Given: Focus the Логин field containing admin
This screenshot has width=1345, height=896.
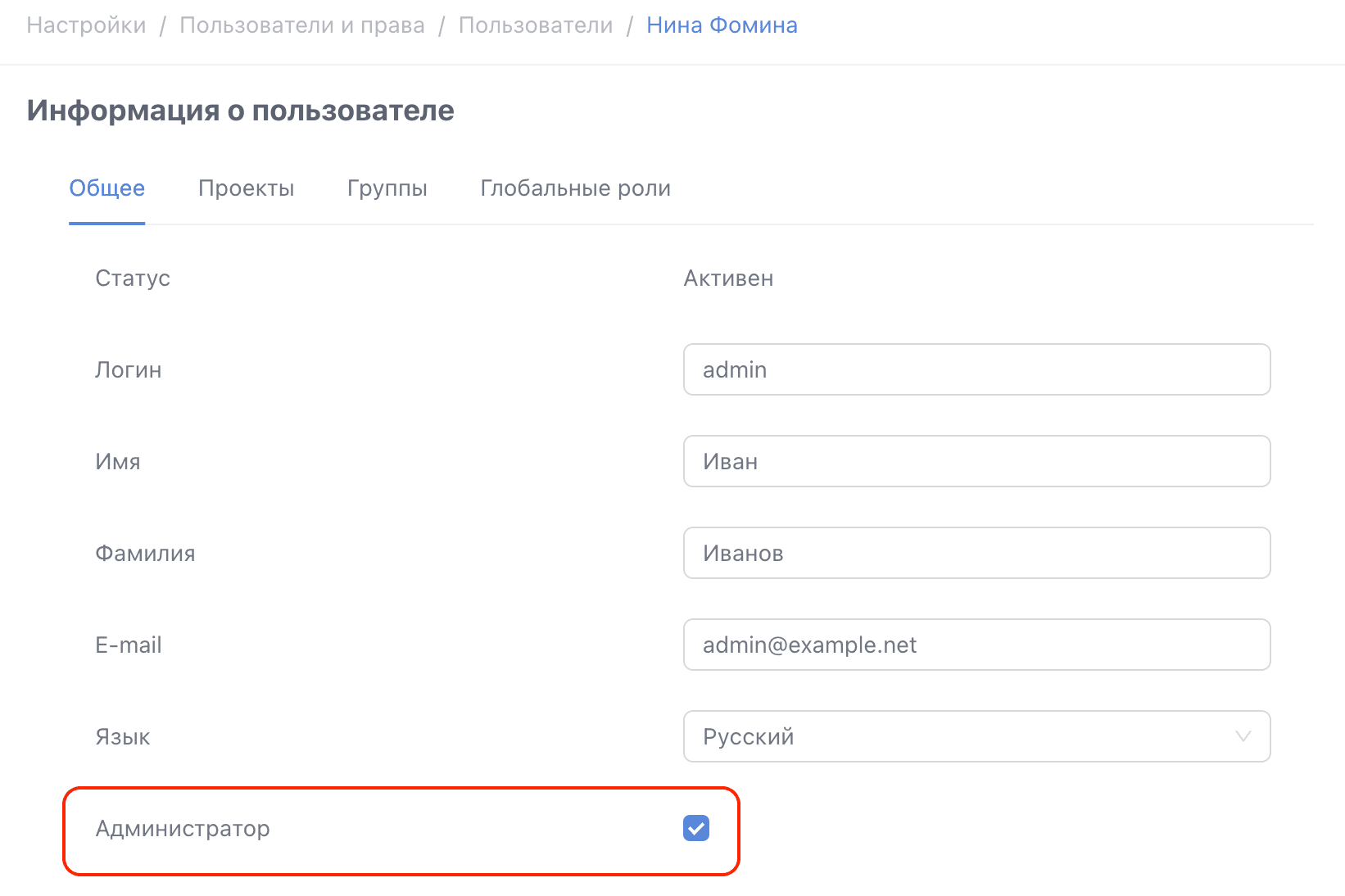Looking at the screenshot, I should click(x=976, y=369).
